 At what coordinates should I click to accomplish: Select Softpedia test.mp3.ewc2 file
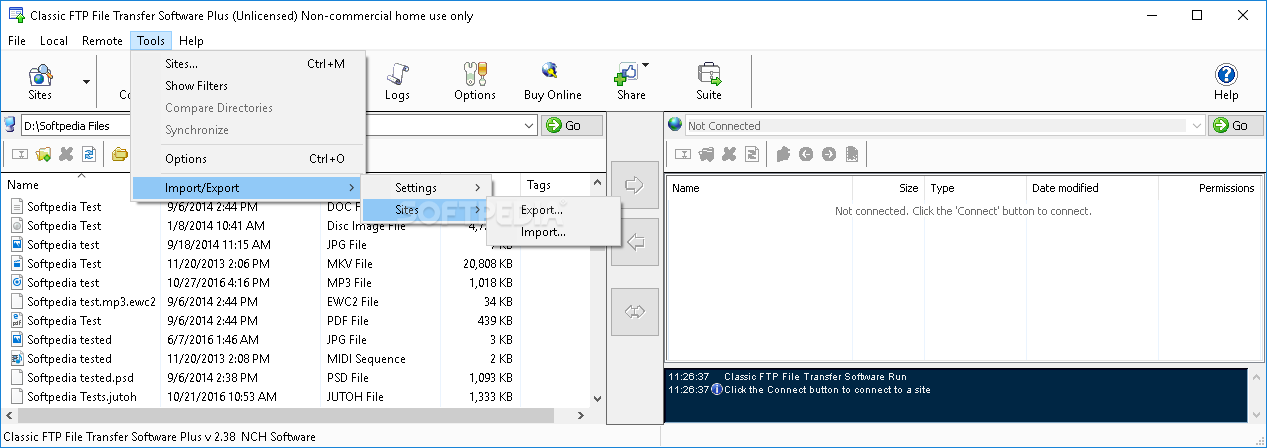point(91,301)
